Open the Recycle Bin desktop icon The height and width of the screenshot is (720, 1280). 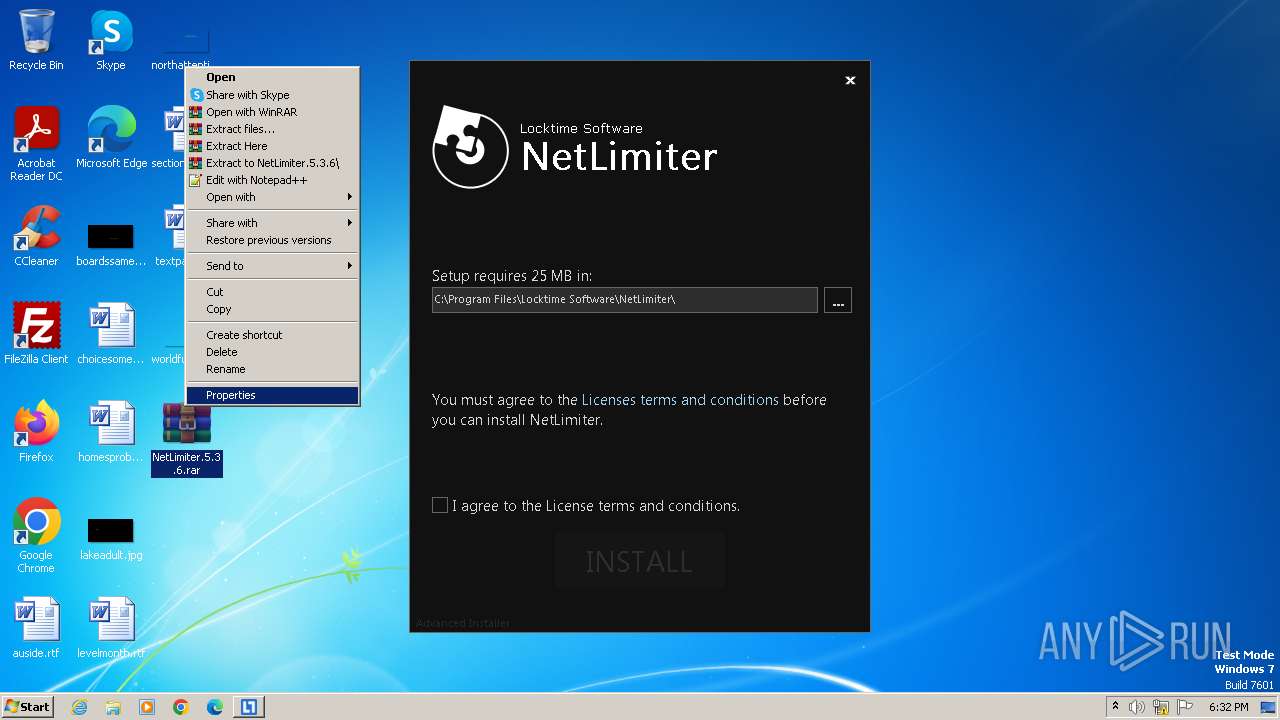tap(36, 40)
